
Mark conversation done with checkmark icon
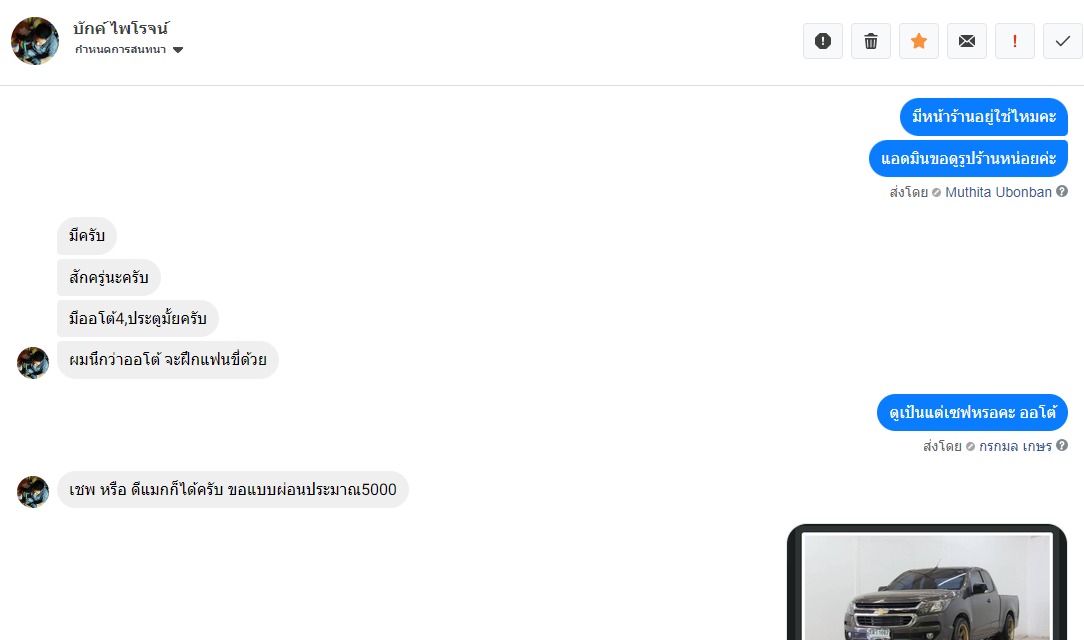click(x=1063, y=41)
